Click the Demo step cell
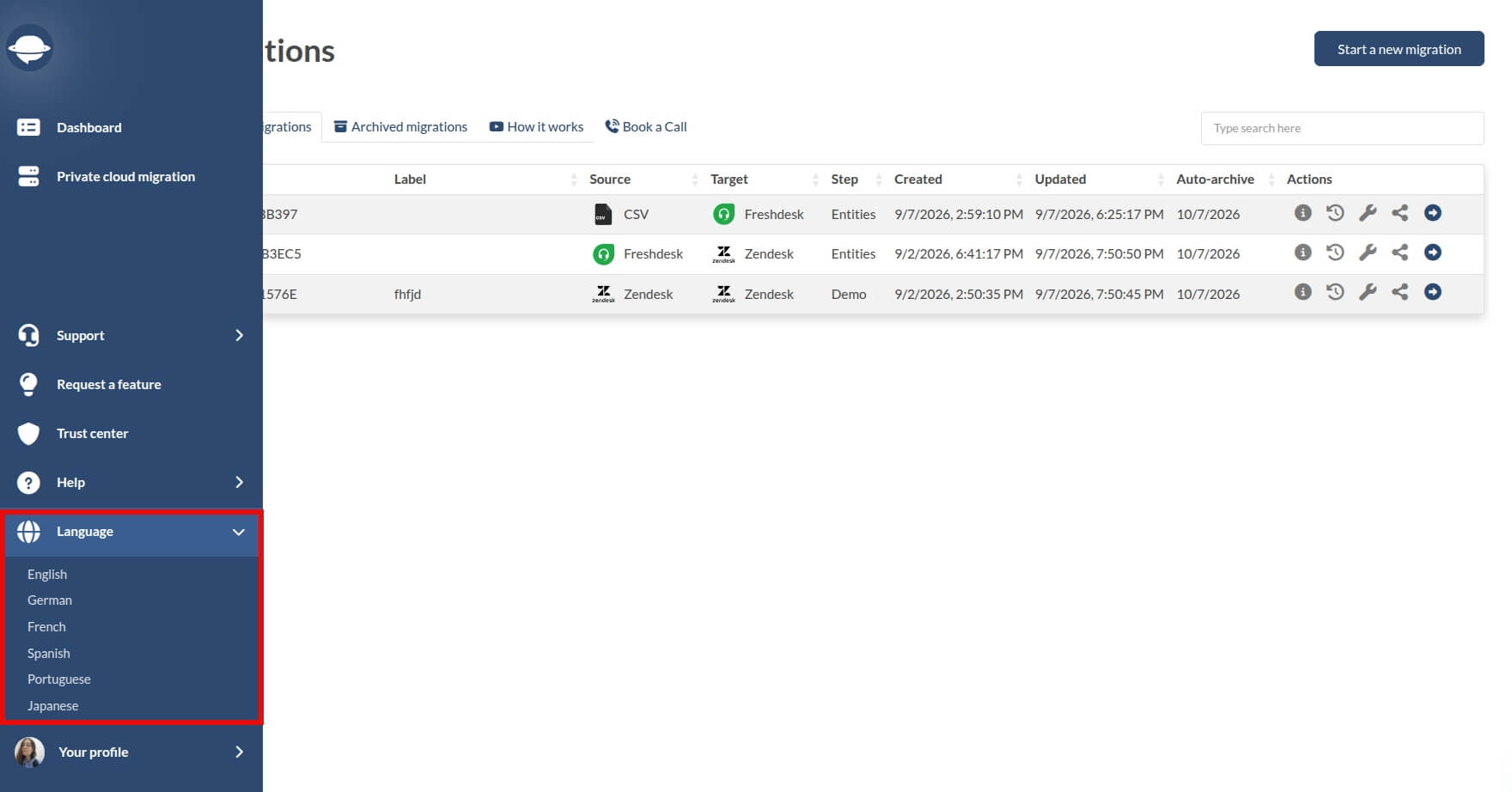 pyautogui.click(x=849, y=294)
